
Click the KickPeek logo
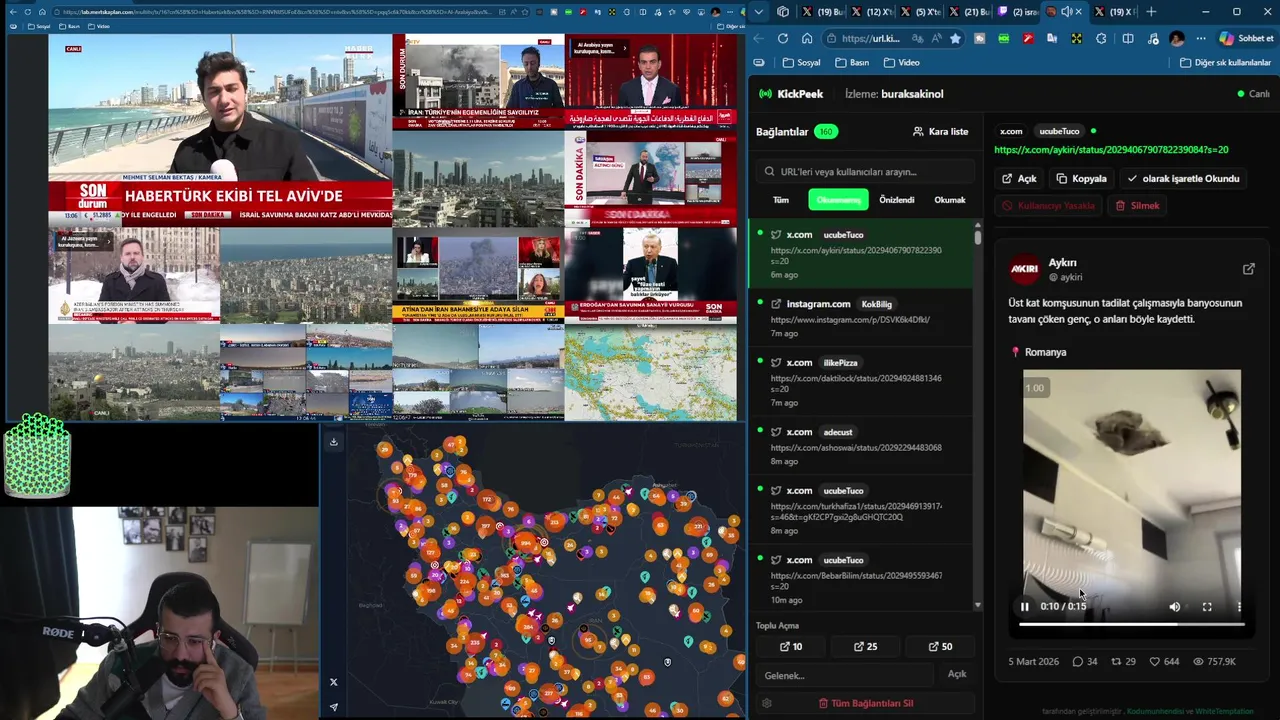[x=791, y=94]
